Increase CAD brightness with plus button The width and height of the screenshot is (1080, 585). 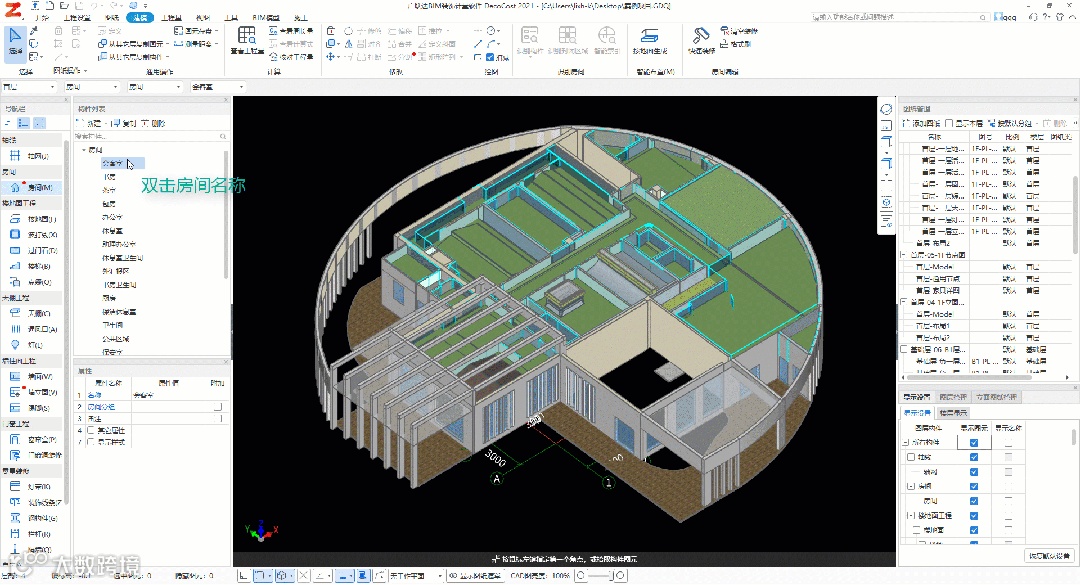620,576
